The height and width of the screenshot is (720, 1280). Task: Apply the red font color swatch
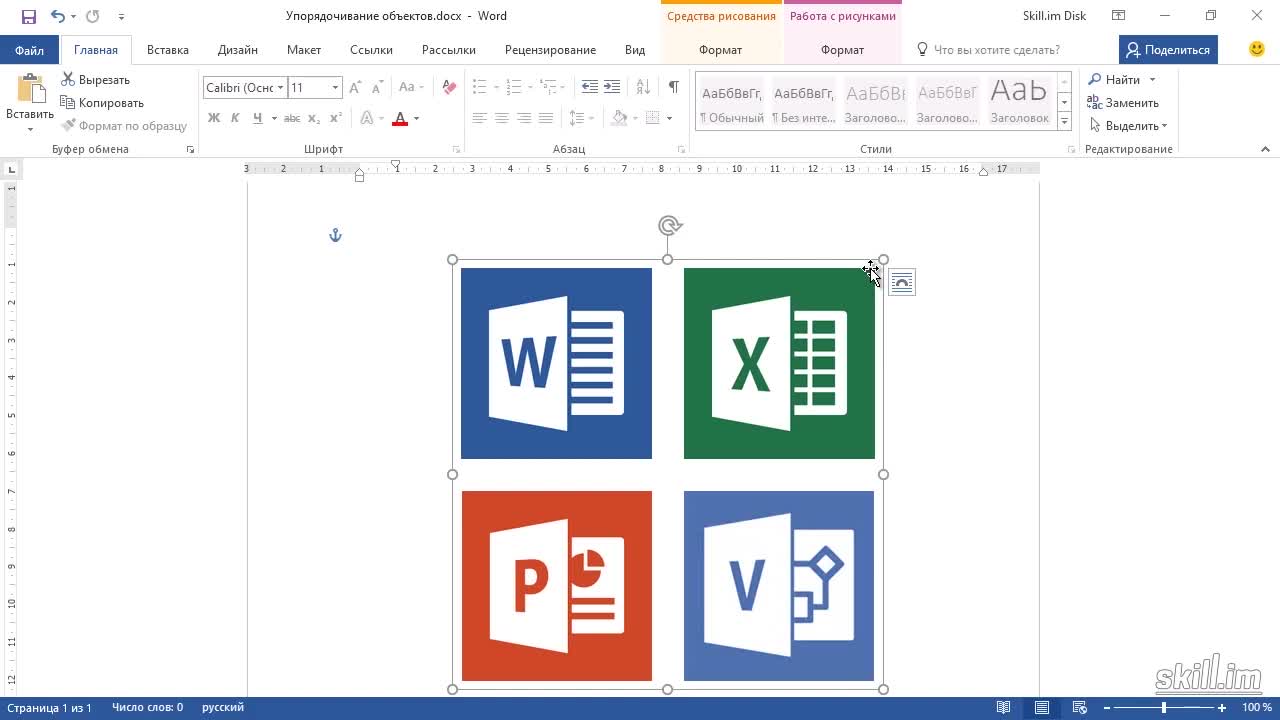(x=400, y=118)
